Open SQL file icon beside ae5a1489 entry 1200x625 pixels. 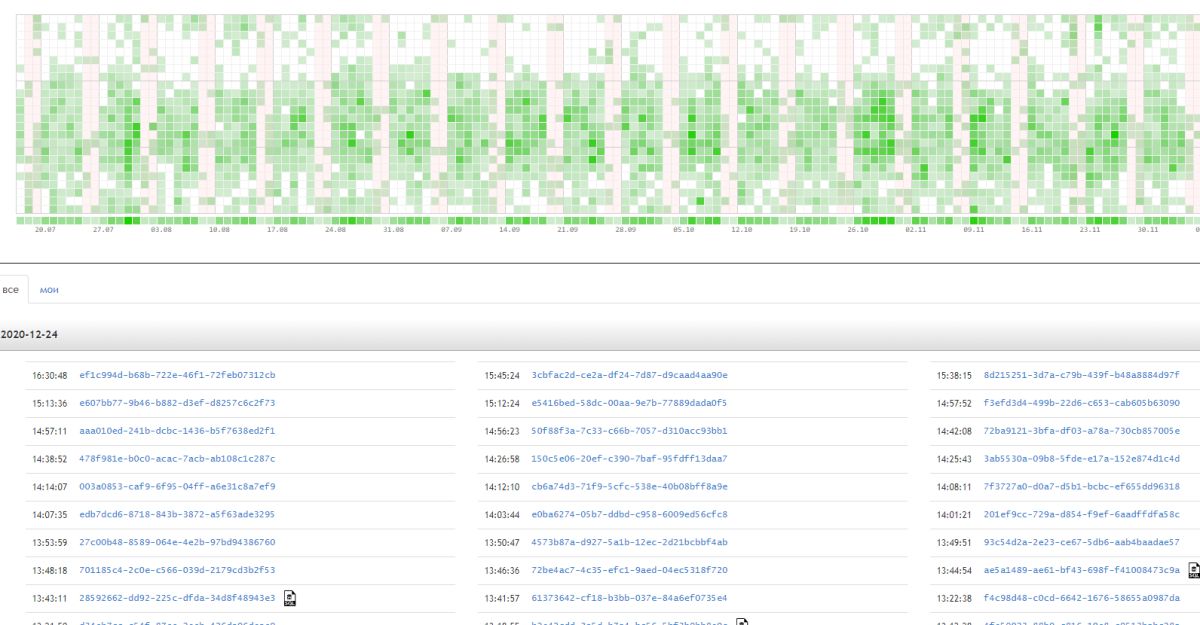tap(1194, 570)
